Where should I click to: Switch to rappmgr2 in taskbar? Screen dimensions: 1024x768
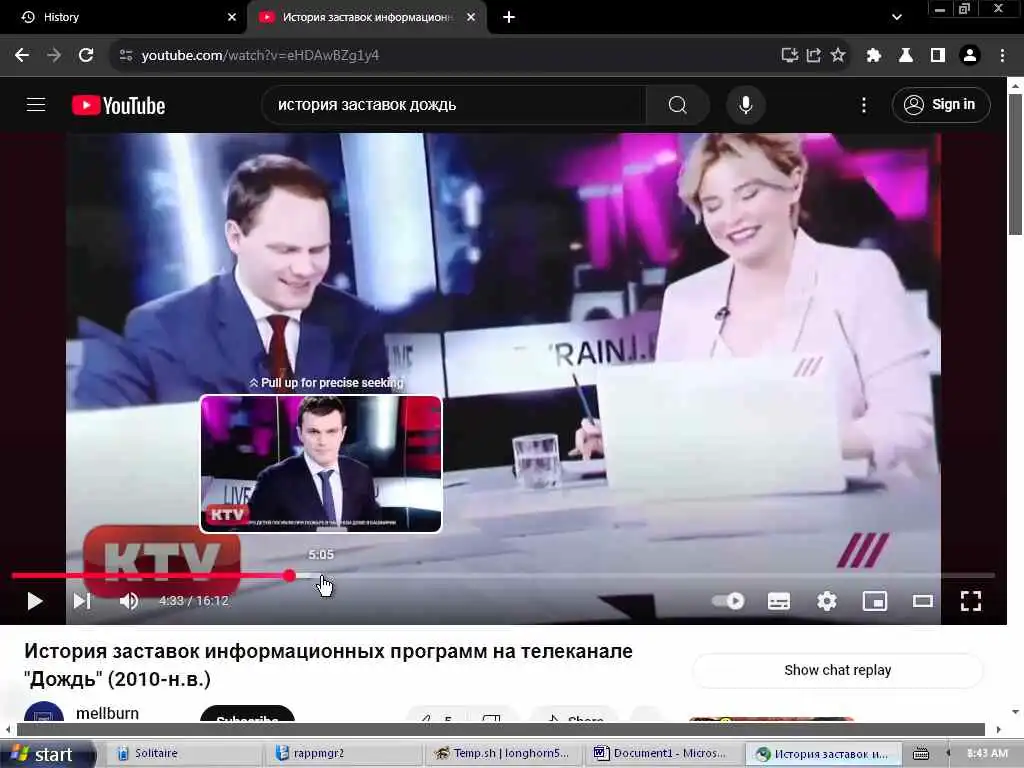pos(343,754)
